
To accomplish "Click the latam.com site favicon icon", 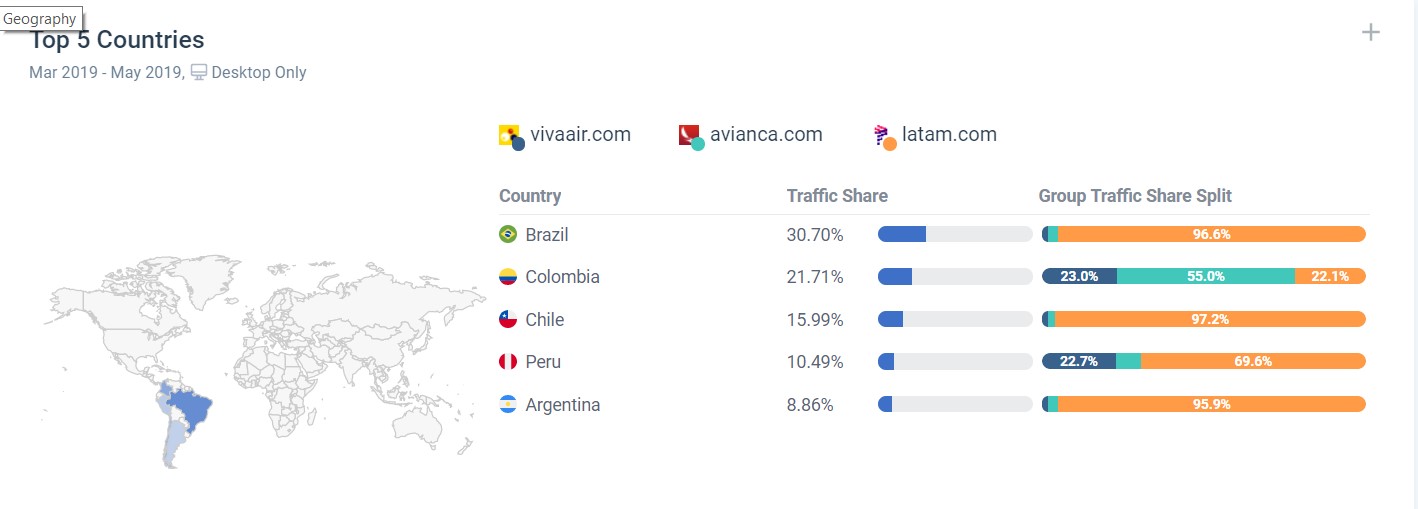I will click(x=883, y=136).
